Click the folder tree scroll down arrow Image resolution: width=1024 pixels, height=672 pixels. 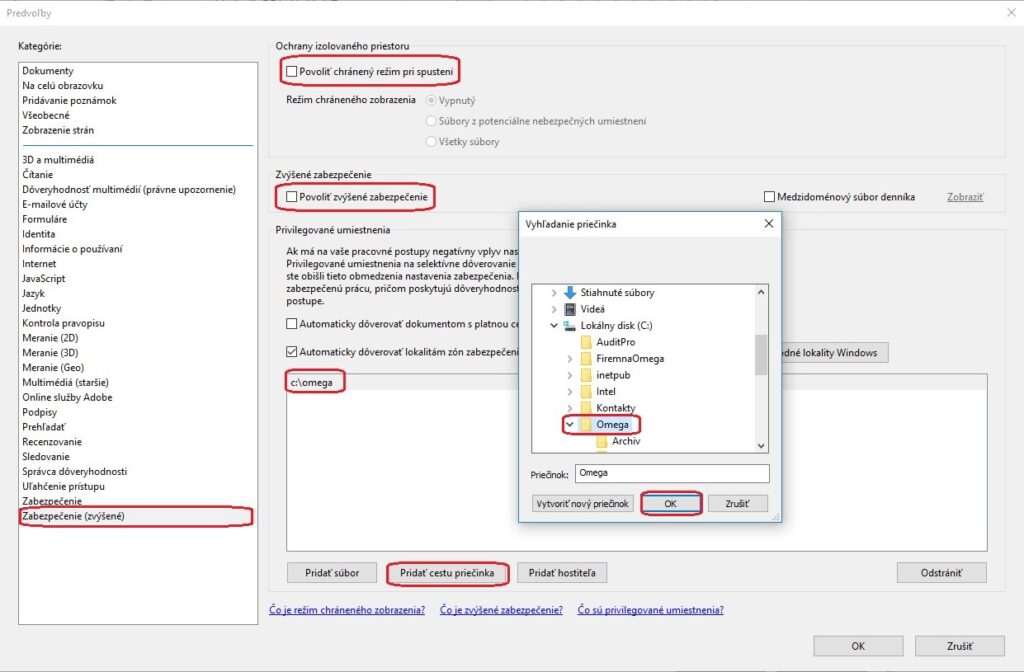coord(761,445)
